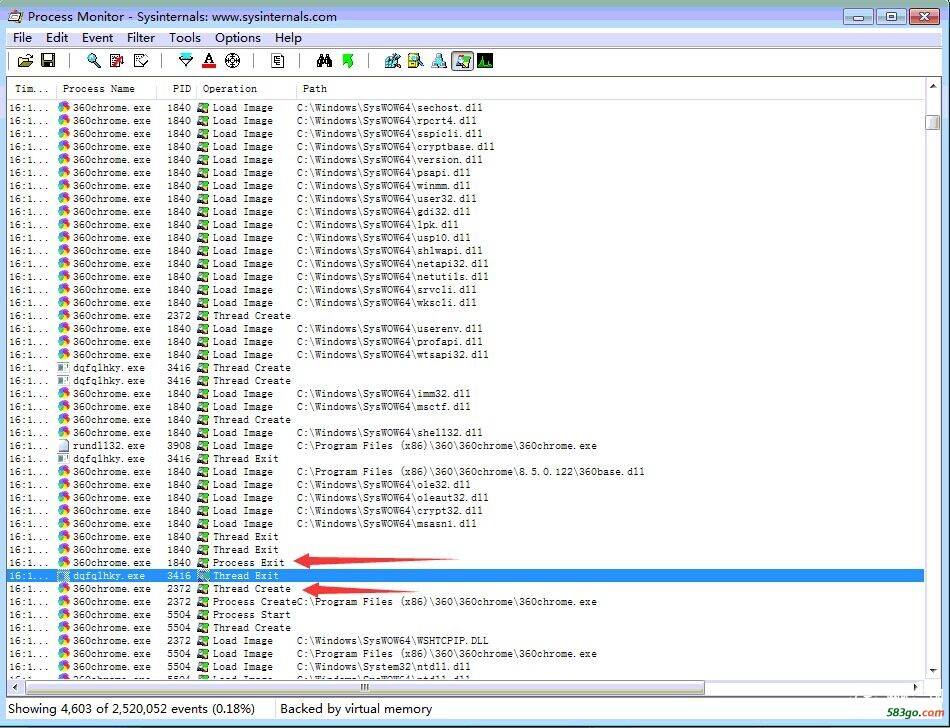Click the Save floppy disk icon
Image resolution: width=950 pixels, height=728 pixels.
tap(48, 61)
